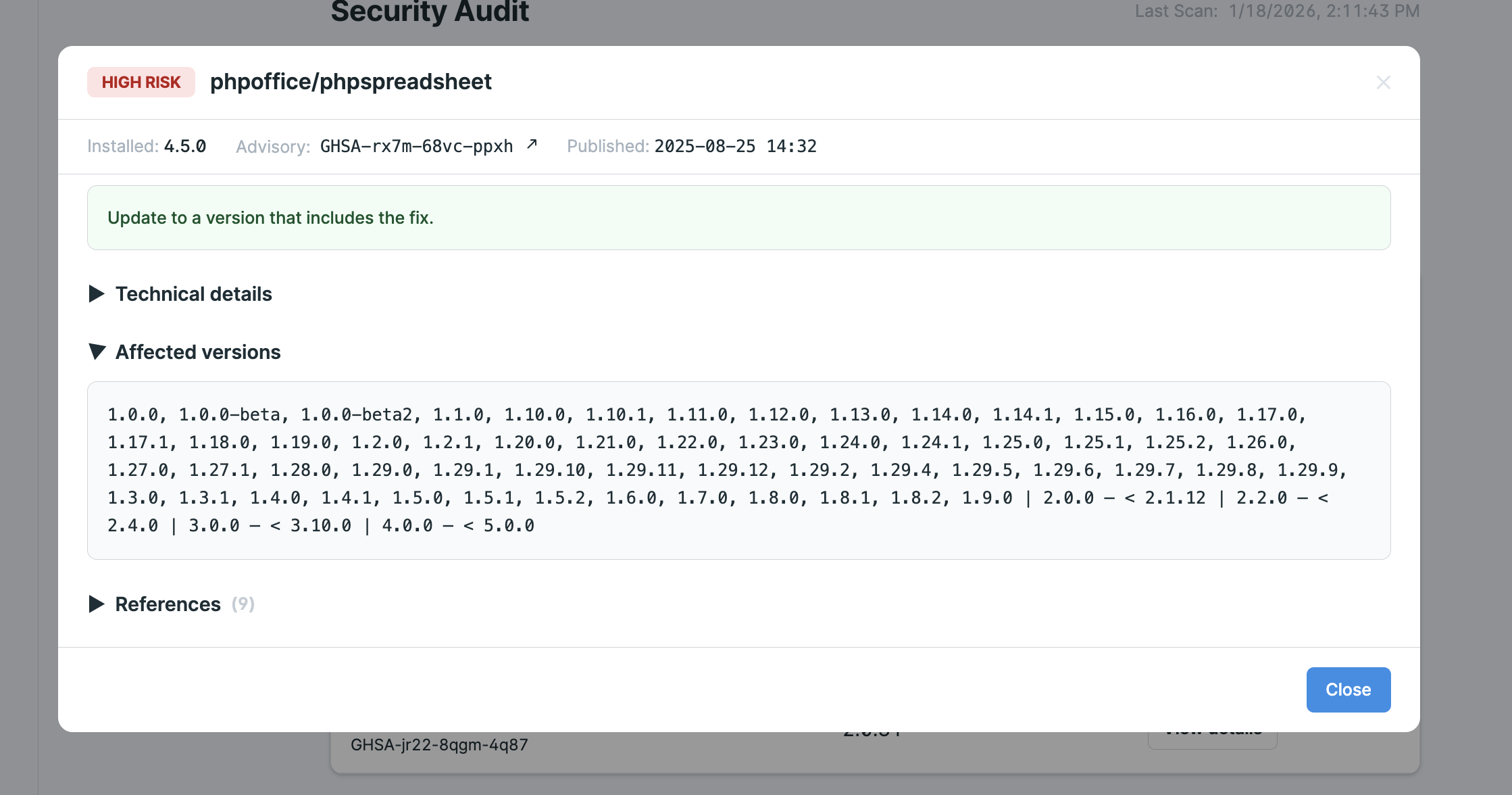Open advisory GHSA-rx7m-68vc-ppxh link
This screenshot has width=1512, height=795.
pos(416,146)
